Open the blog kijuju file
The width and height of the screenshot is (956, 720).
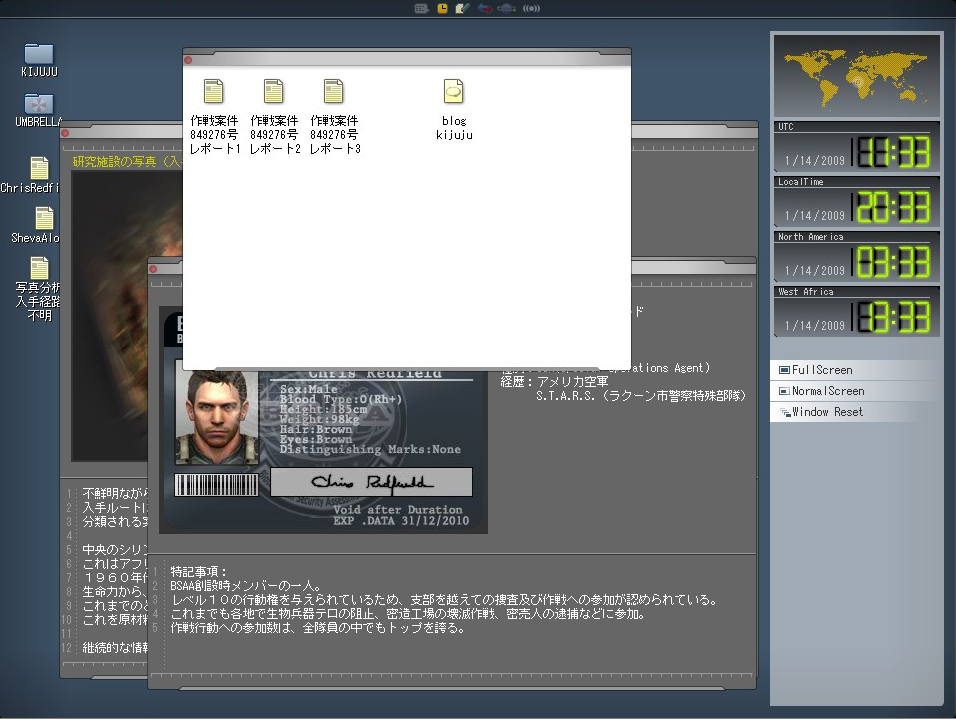[x=454, y=110]
